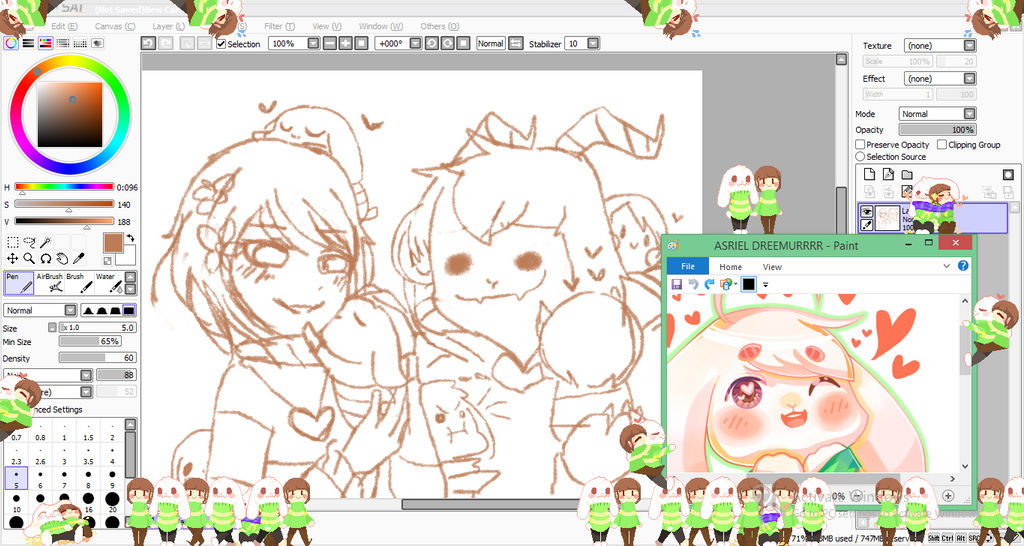This screenshot has height=546, width=1024.
Task: Select the zoom magnifier tool
Action: click(29, 259)
